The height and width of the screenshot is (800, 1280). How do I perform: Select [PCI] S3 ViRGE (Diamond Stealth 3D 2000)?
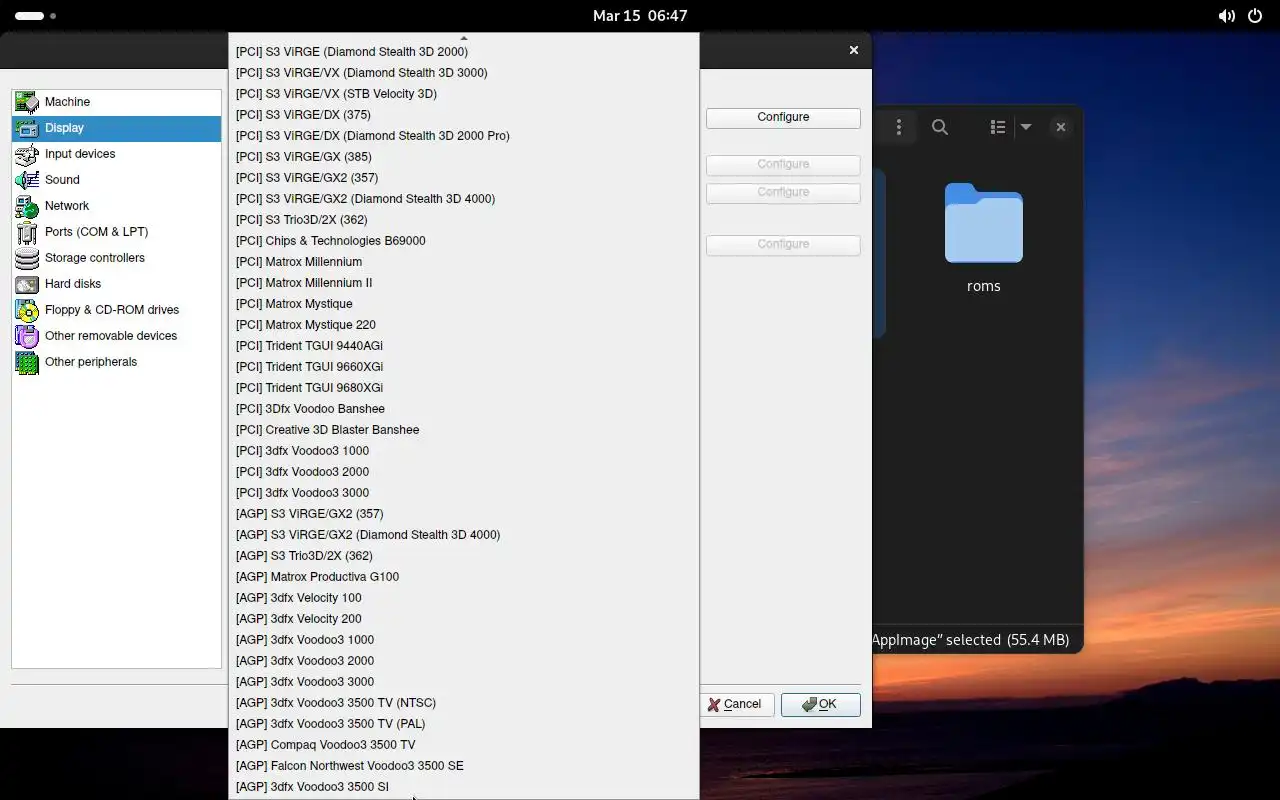coord(463,52)
